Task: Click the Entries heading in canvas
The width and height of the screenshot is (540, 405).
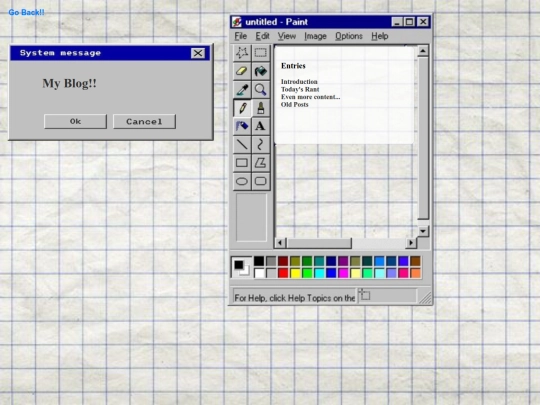Action: pyautogui.click(x=293, y=66)
